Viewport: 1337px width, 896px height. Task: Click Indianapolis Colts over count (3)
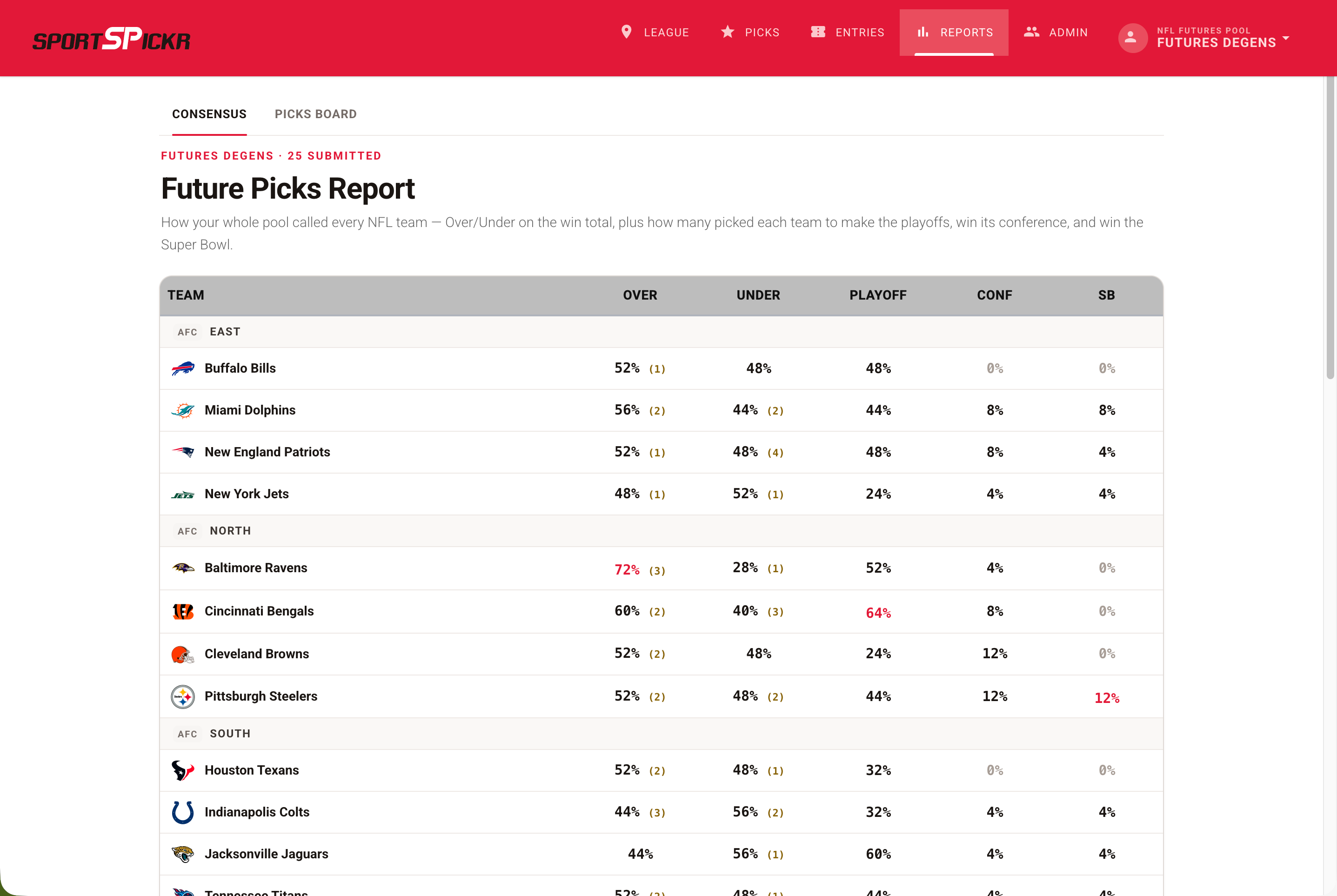click(x=657, y=813)
